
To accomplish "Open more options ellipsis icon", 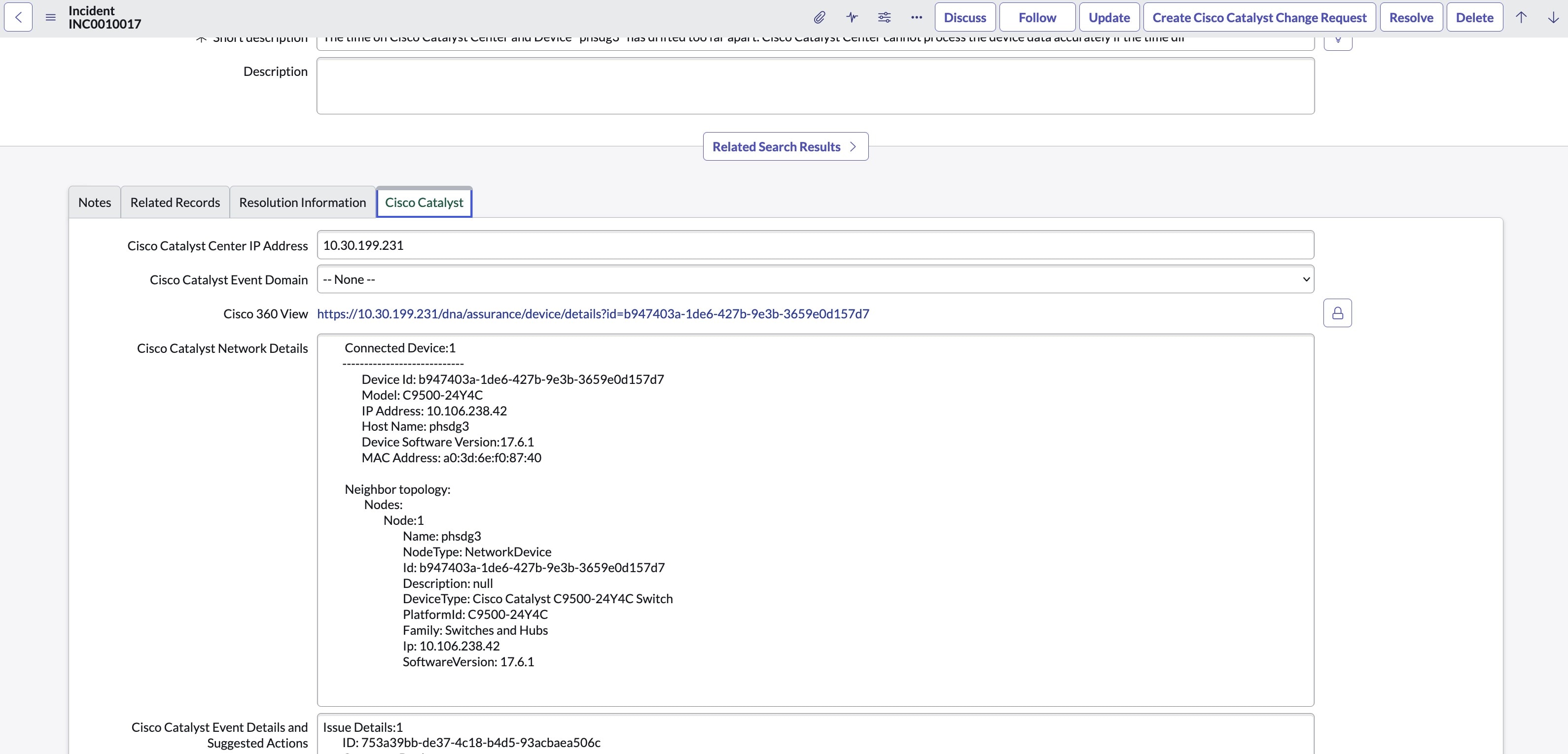I will click(x=916, y=17).
